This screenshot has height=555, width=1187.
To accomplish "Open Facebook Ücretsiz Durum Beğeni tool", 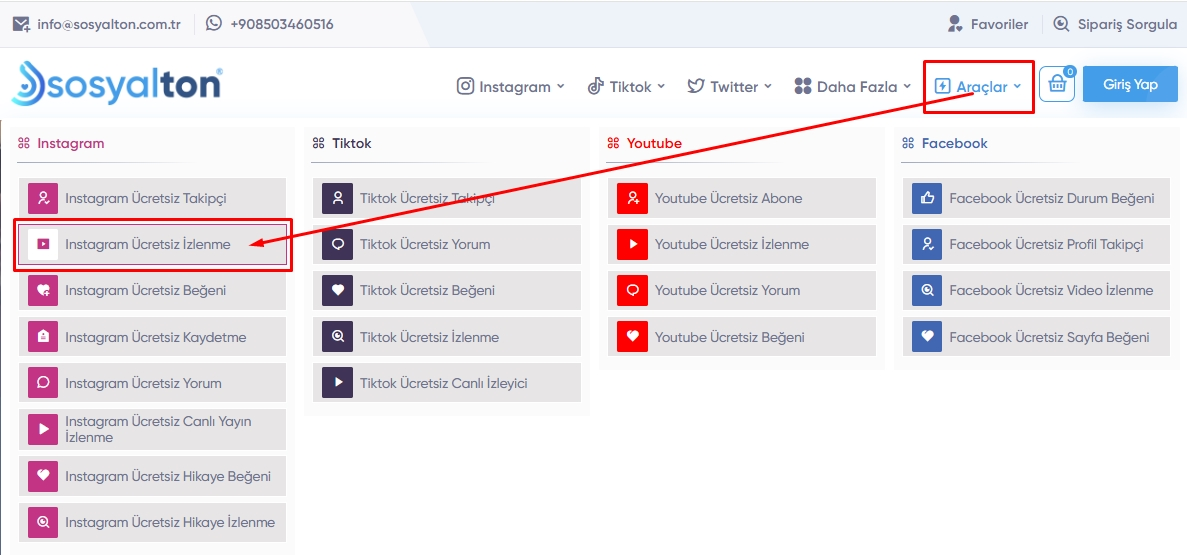I will coord(1036,198).
